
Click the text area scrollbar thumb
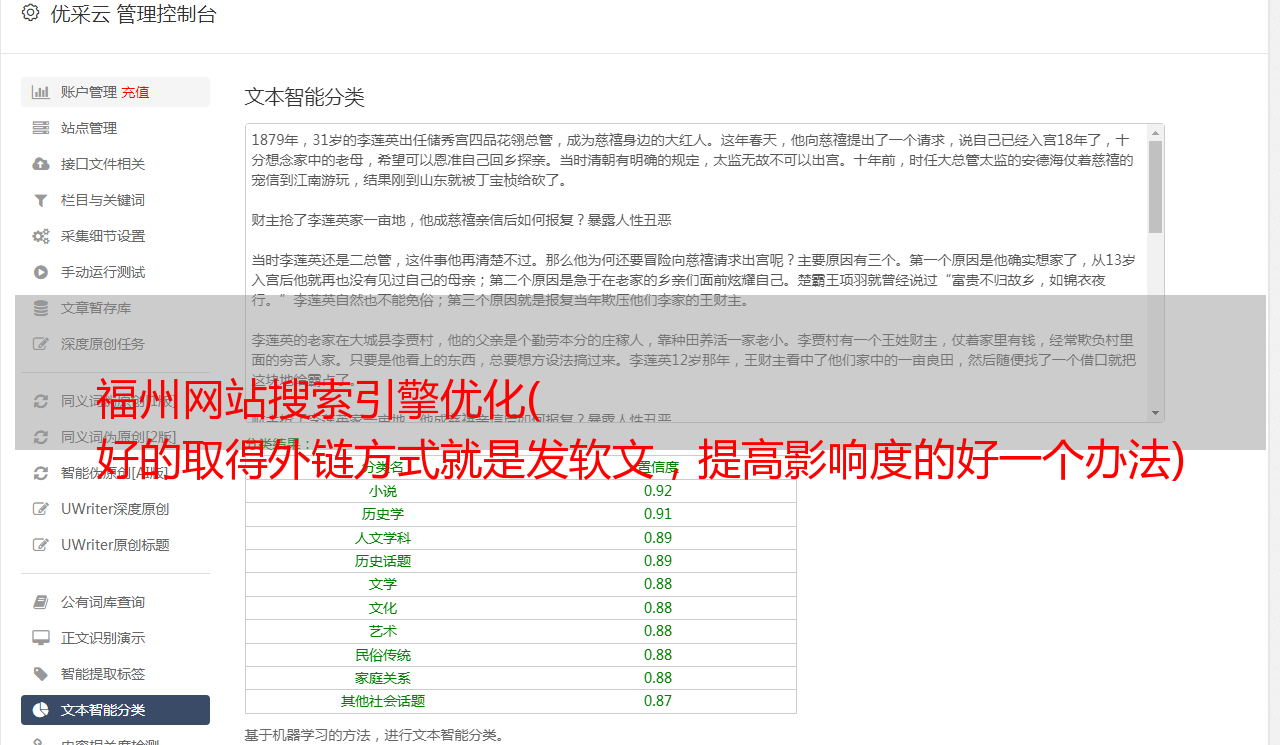click(x=1155, y=187)
